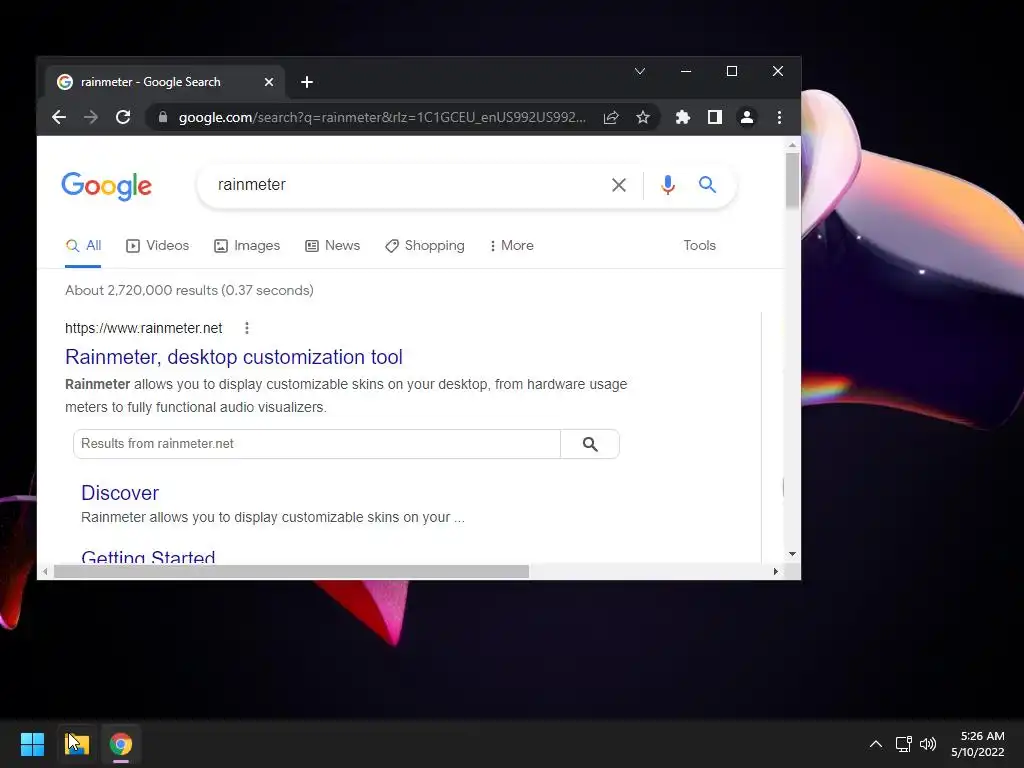Screen dimensions: 1024x768
Task: Reload the Google search page
Action: click(123, 118)
